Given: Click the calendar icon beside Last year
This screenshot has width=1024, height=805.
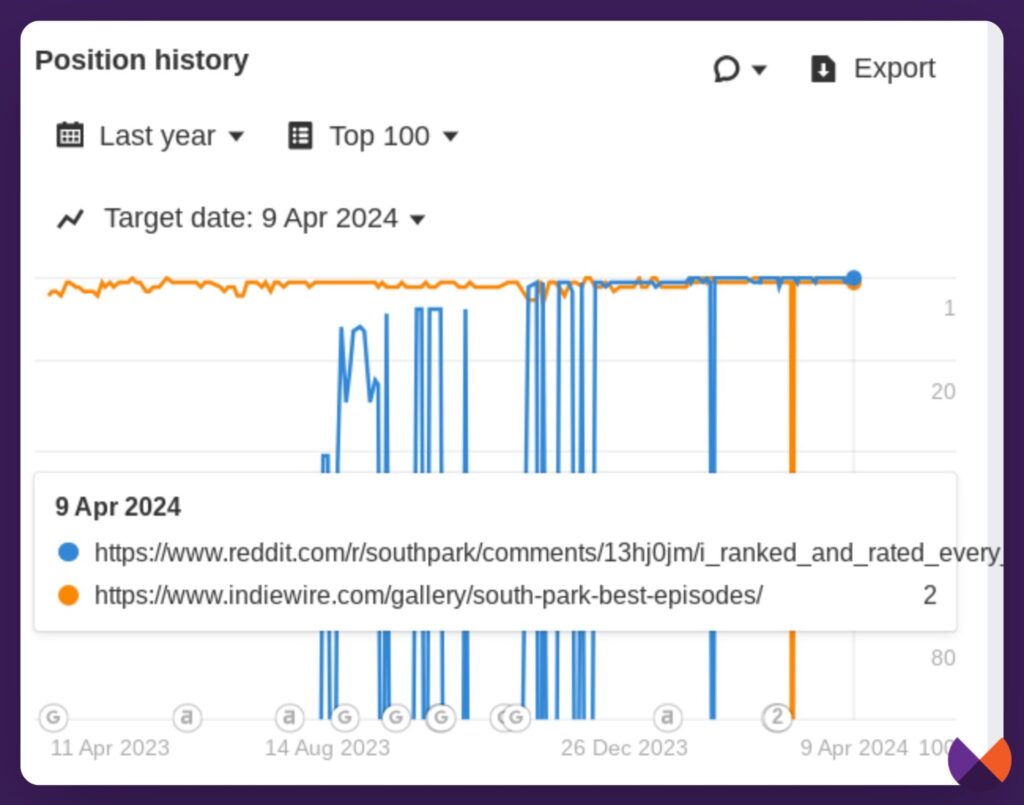Looking at the screenshot, I should tap(70, 135).
